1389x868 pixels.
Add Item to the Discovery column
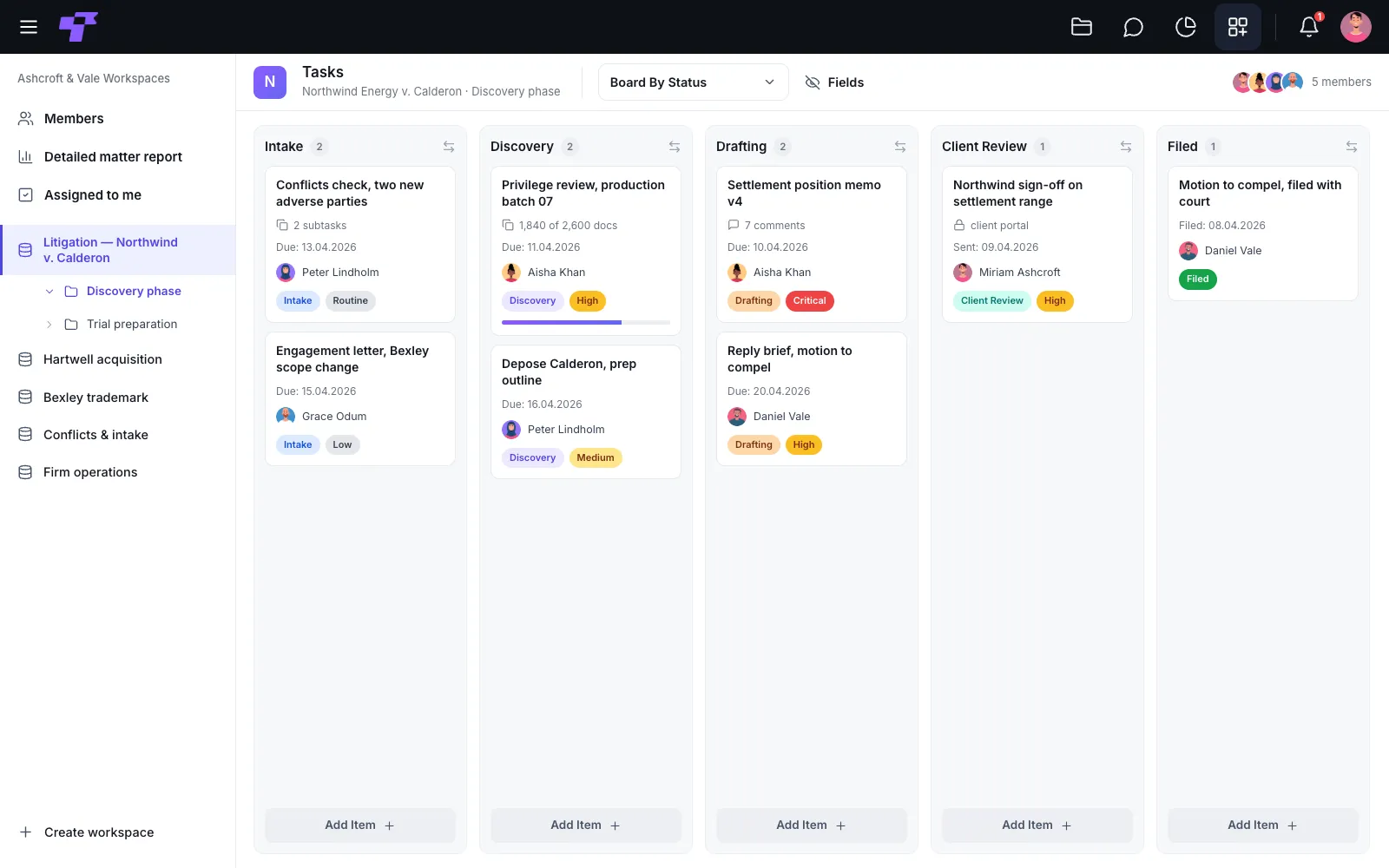[586, 825]
